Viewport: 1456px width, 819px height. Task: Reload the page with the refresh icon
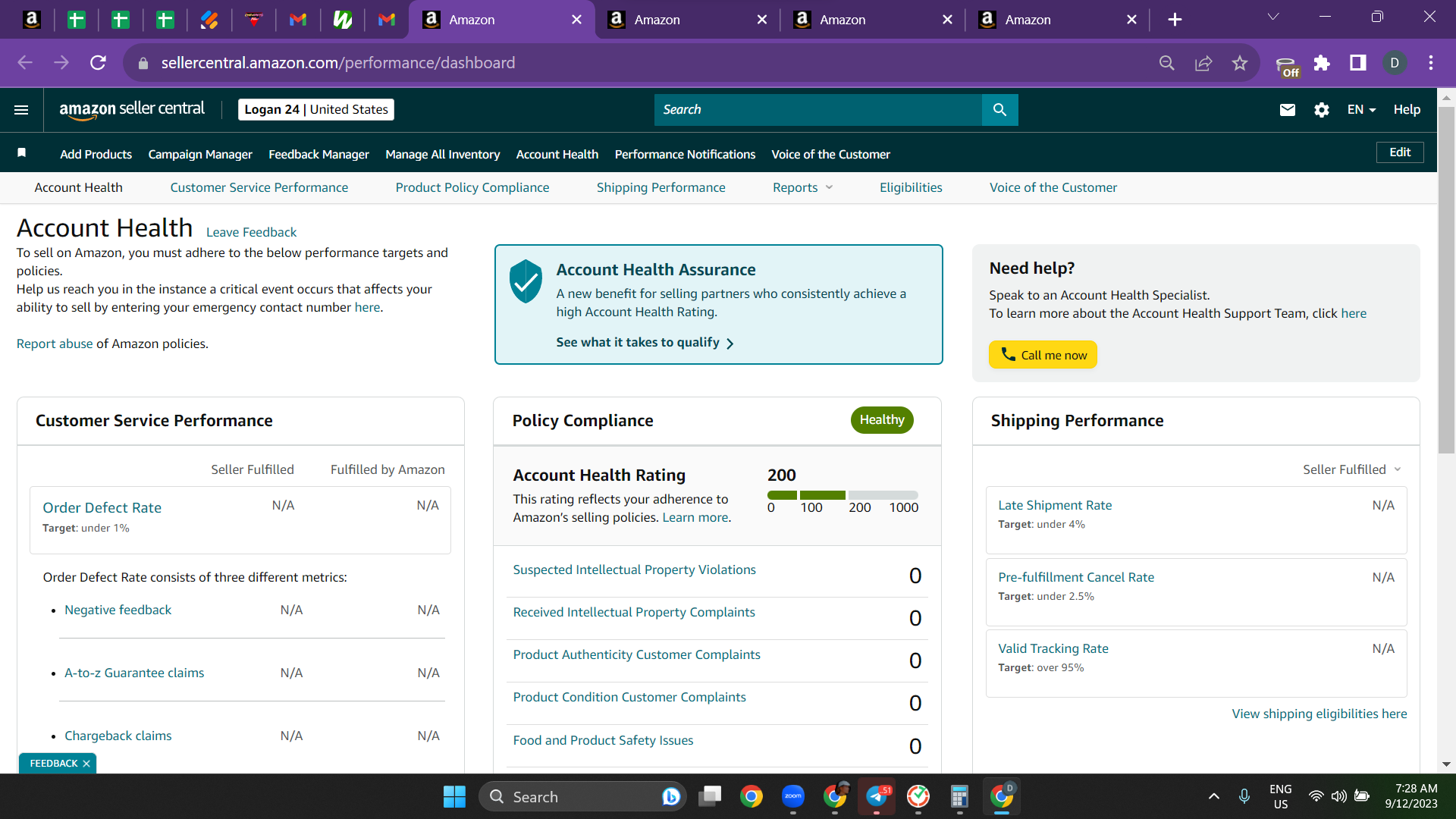pos(98,63)
